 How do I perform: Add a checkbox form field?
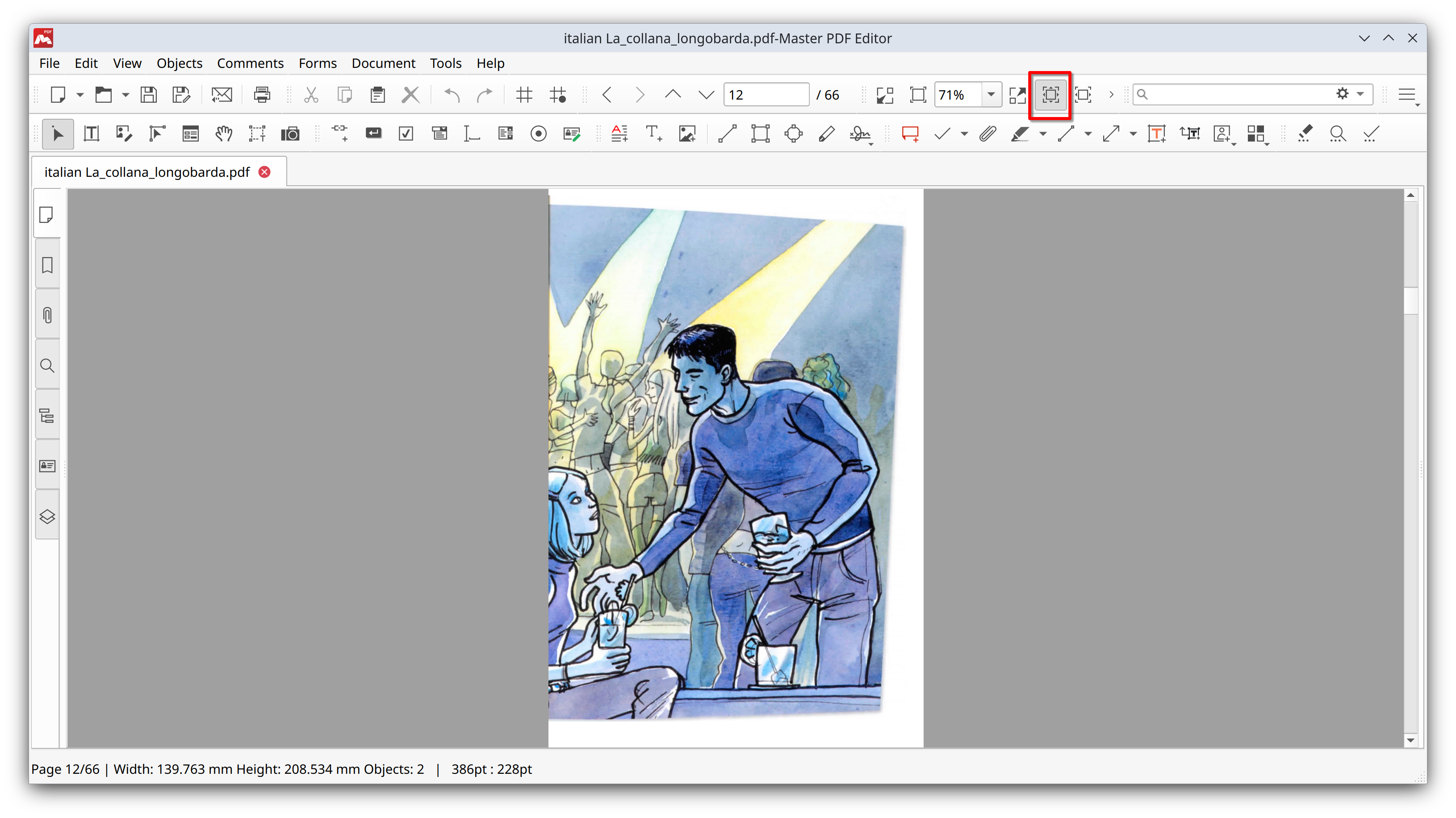pyautogui.click(x=406, y=134)
